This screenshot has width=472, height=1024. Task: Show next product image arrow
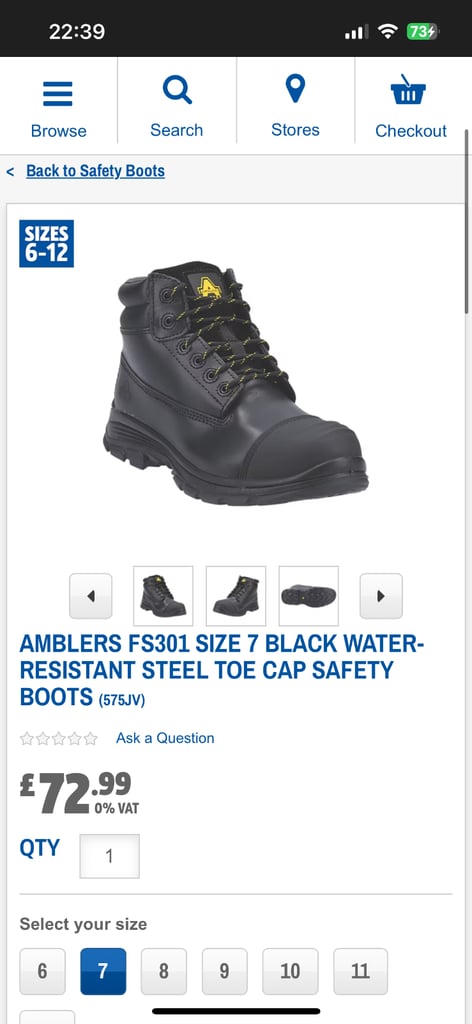point(381,596)
